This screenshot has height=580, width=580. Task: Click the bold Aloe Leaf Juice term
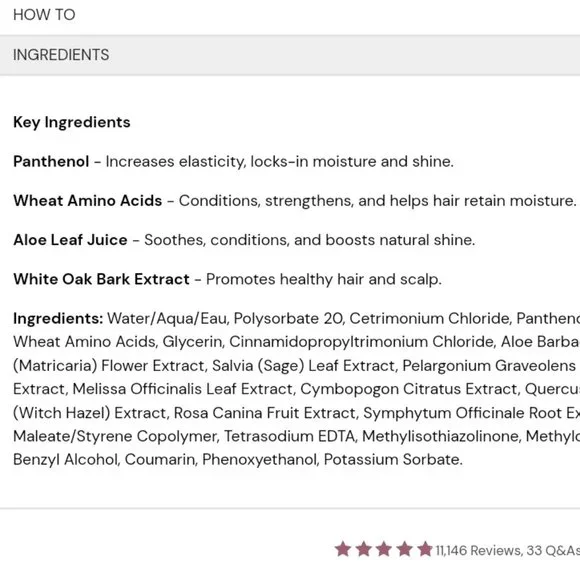pos(70,240)
